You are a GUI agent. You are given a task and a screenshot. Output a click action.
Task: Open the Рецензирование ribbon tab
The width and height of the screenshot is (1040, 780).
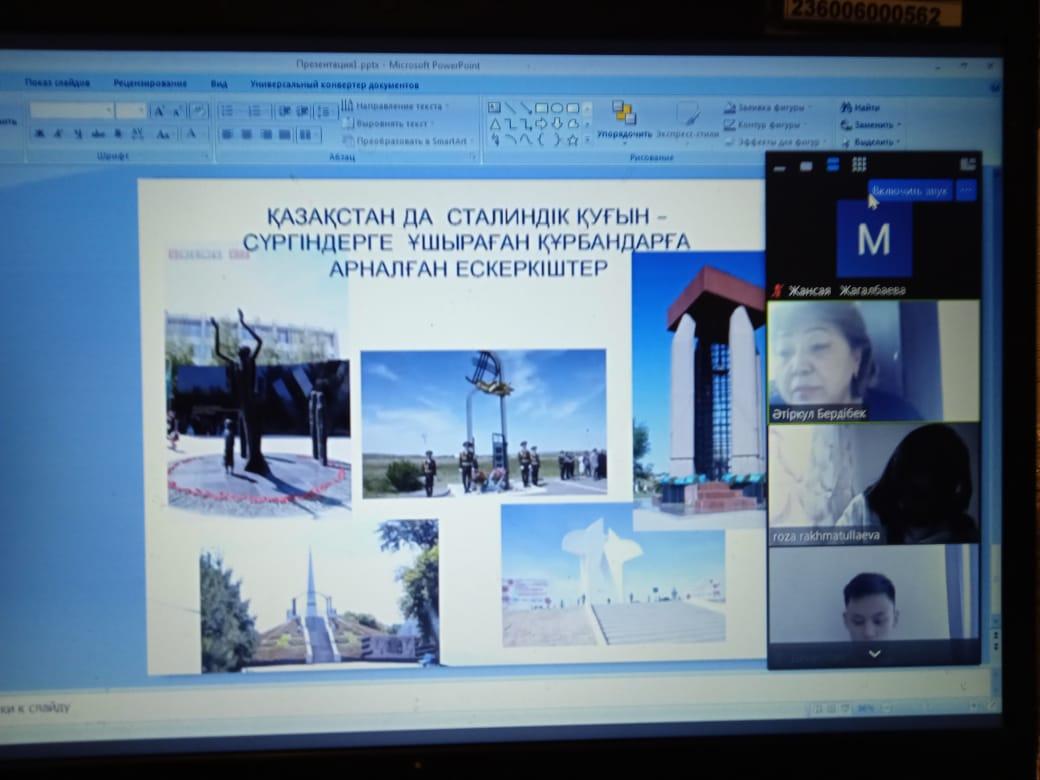150,84
